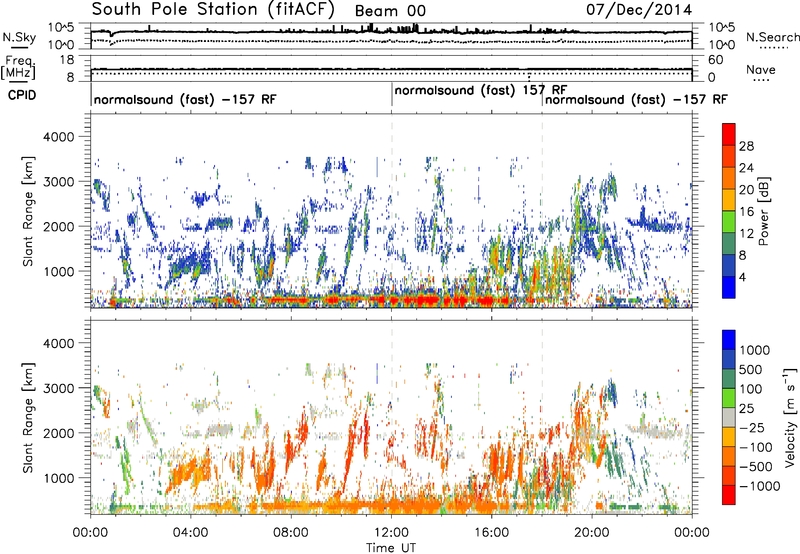Click the '04:00' time tick label

pos(190,533)
